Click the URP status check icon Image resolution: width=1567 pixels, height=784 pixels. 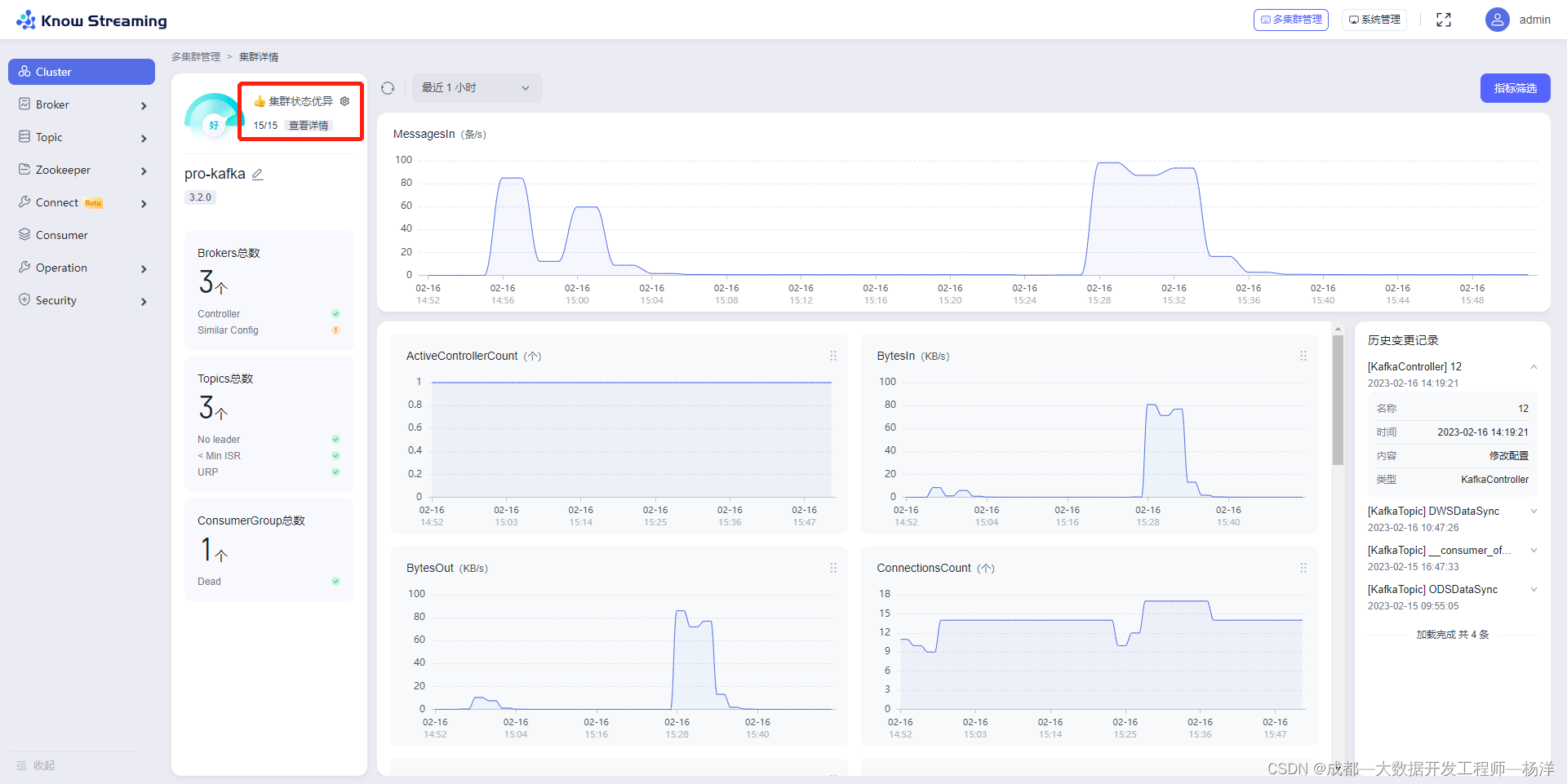click(335, 472)
